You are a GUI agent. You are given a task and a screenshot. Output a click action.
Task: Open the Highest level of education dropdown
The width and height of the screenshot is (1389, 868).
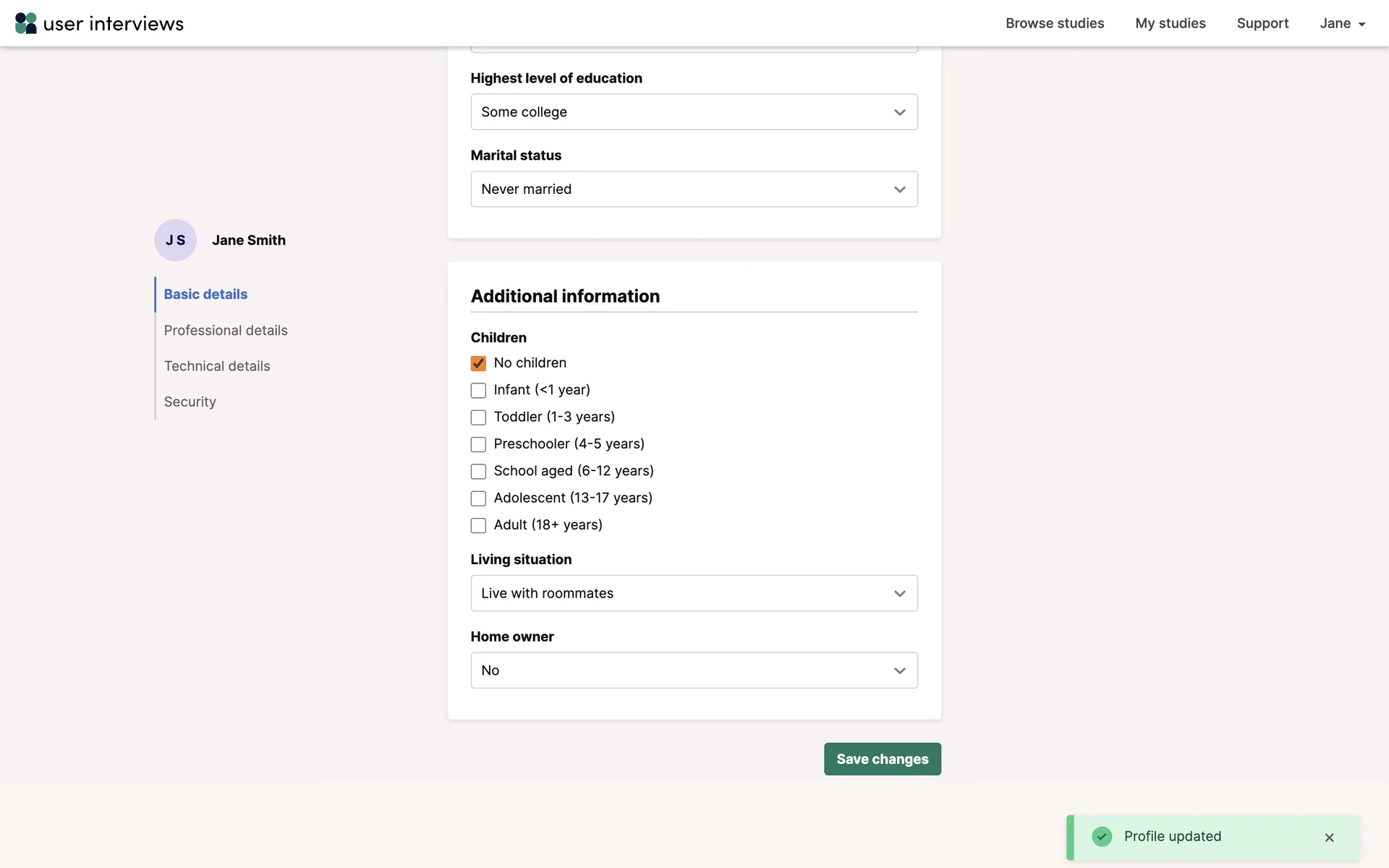coord(694,112)
